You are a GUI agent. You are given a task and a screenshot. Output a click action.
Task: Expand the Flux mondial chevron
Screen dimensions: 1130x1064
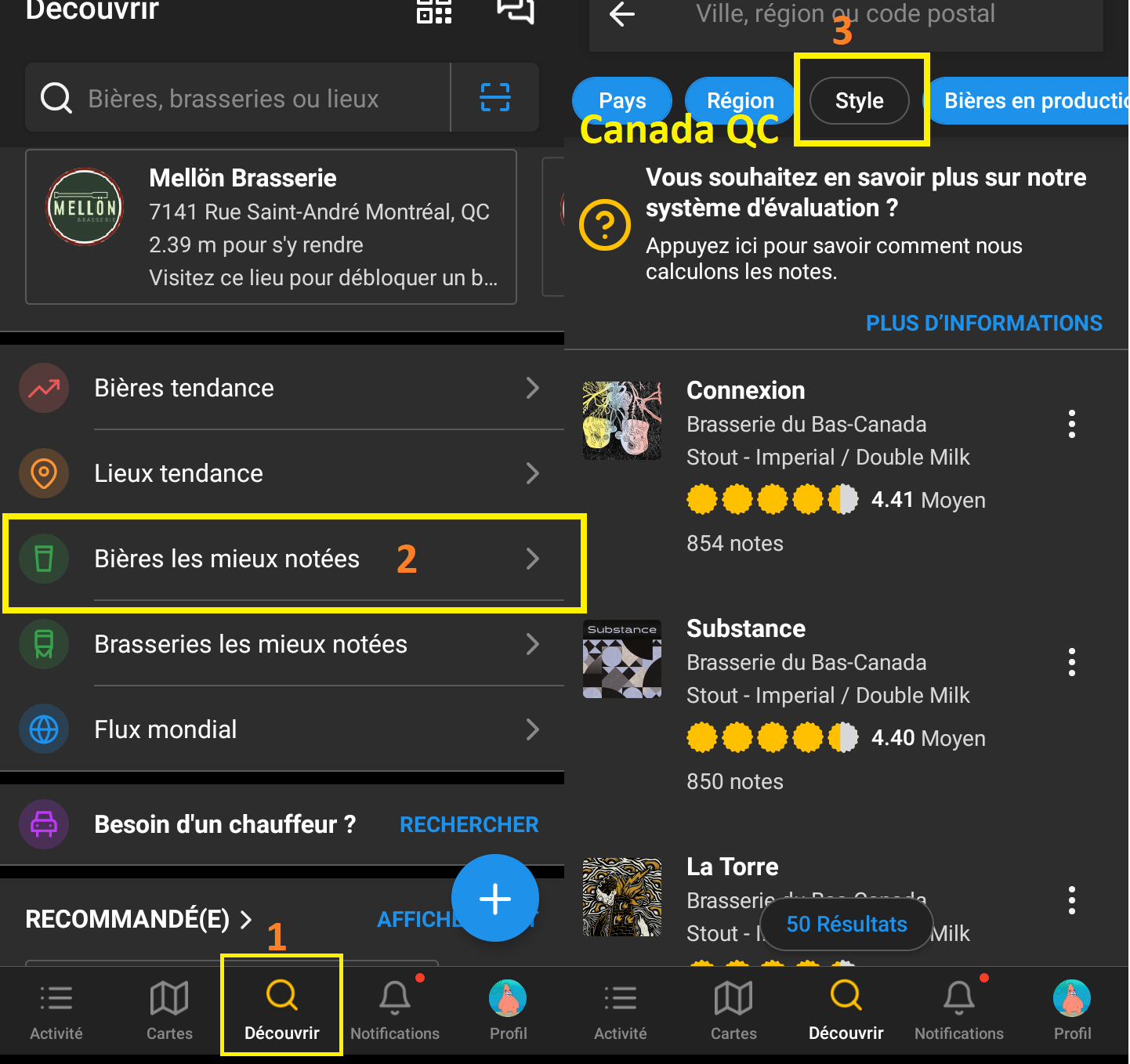click(x=533, y=729)
